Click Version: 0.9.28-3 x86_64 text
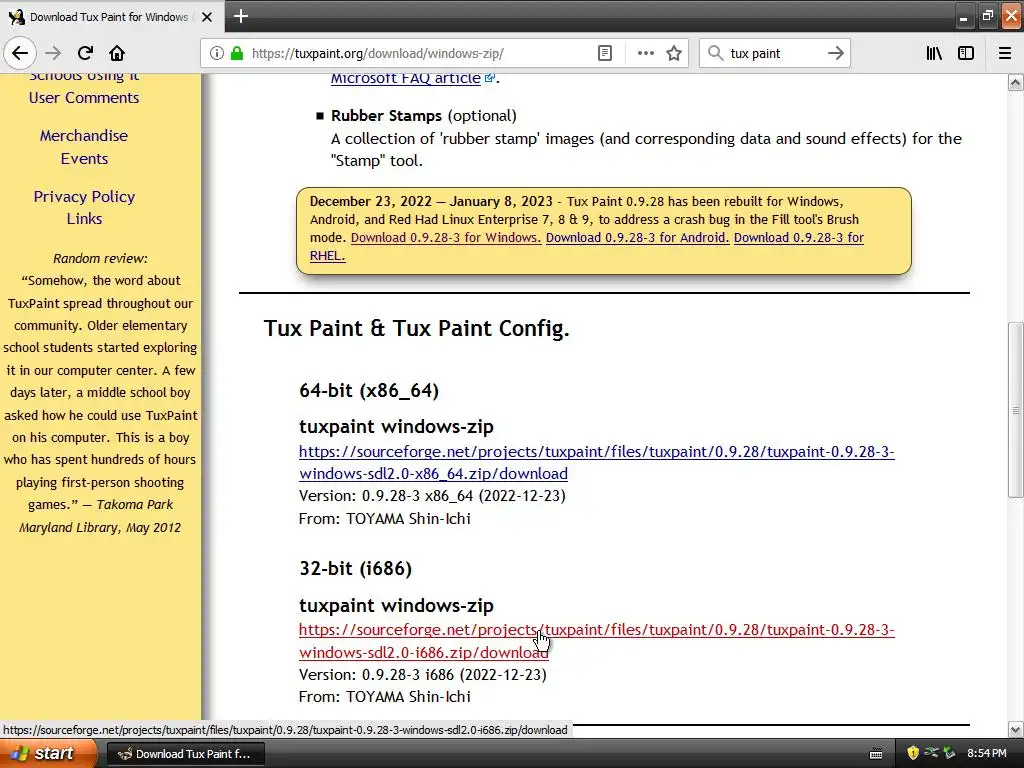 coord(432,496)
